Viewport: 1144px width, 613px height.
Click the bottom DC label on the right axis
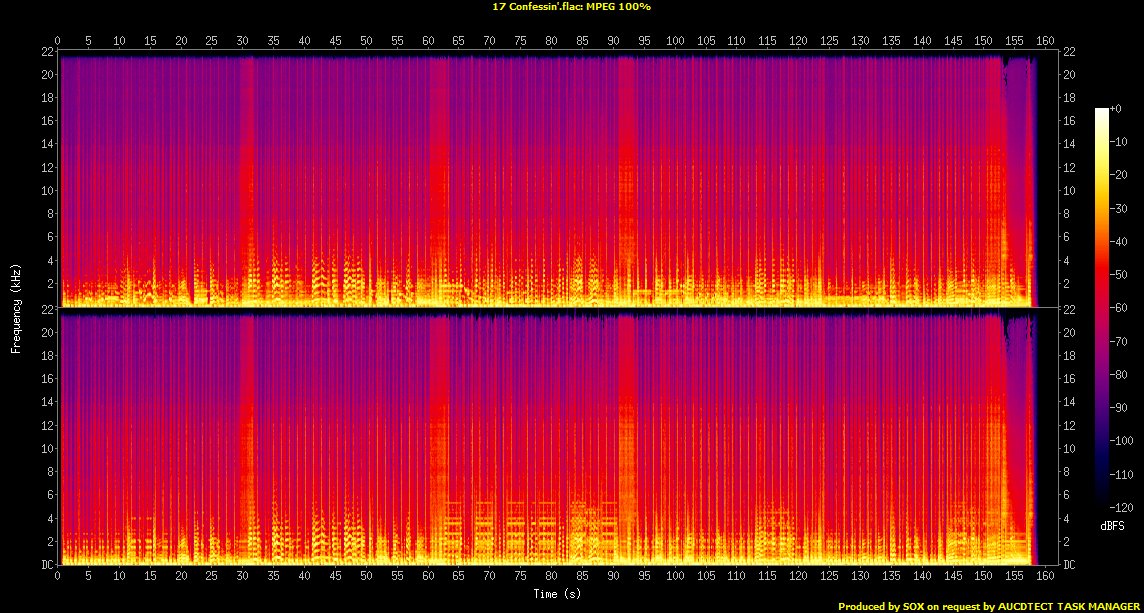coord(1070,565)
